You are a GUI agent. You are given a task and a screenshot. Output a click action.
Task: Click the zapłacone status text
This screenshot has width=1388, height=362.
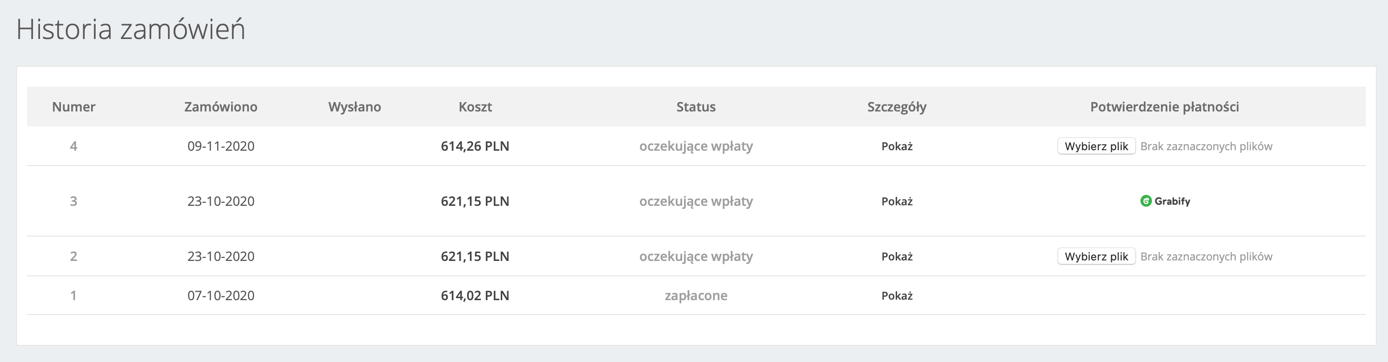pos(696,295)
